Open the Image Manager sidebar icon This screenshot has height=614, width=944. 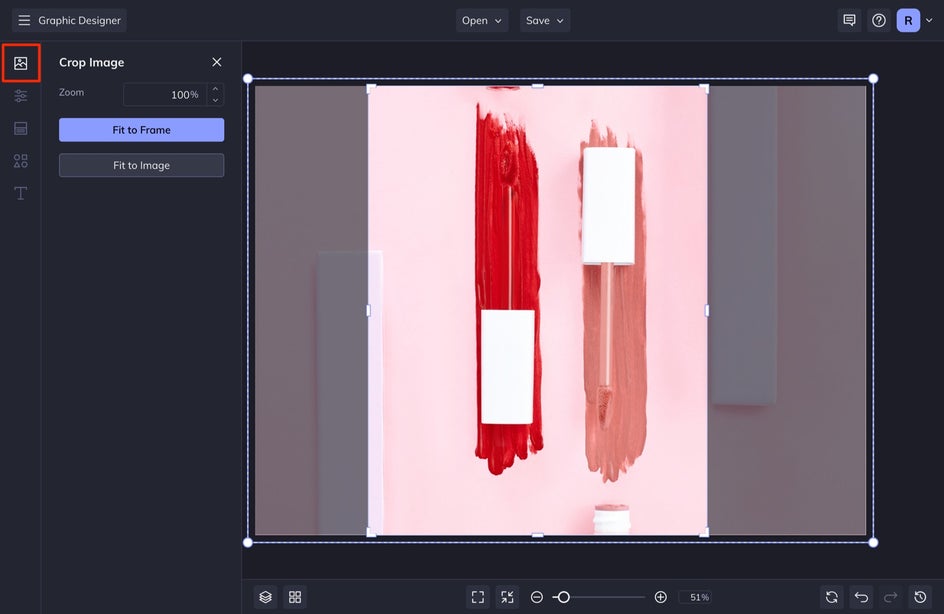pos(21,63)
